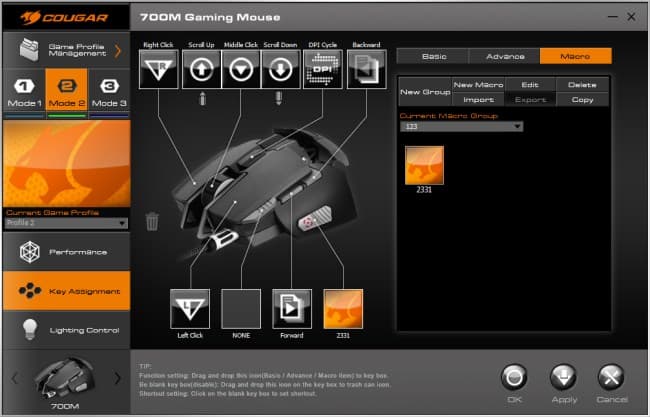Open the Performance section
Image resolution: width=650 pixels, height=417 pixels.
pos(66,252)
